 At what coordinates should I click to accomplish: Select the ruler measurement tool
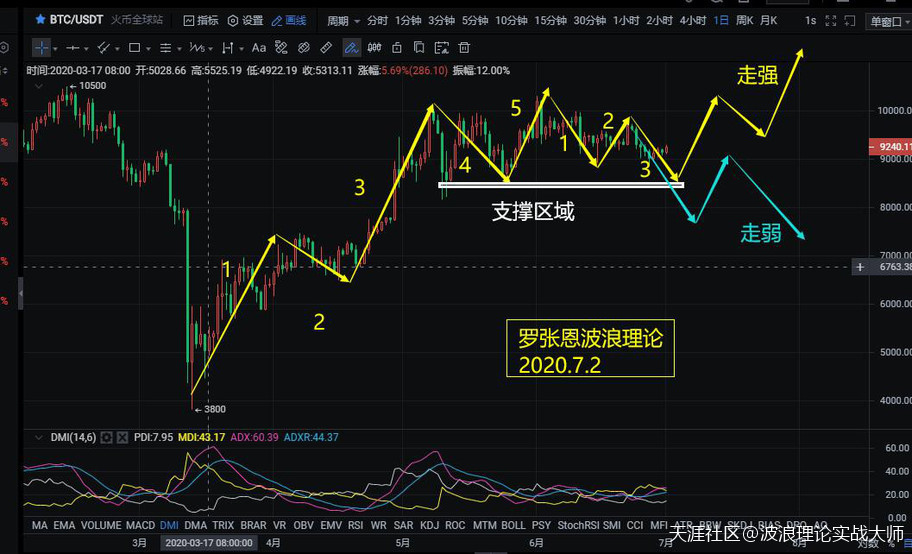(x=326, y=48)
